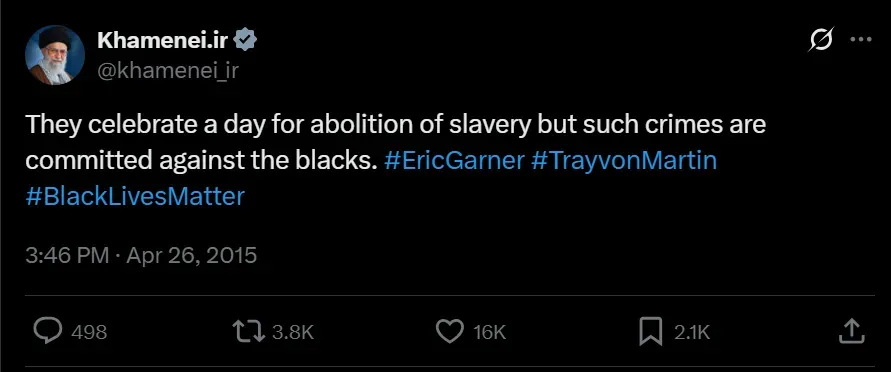Click the Apr 26, 2015 date
The height and width of the screenshot is (372, 891).
191,255
